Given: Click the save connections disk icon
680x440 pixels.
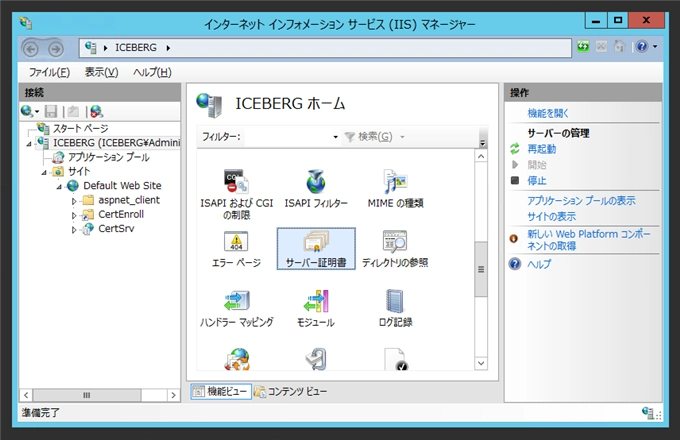Looking at the screenshot, I should (51, 111).
